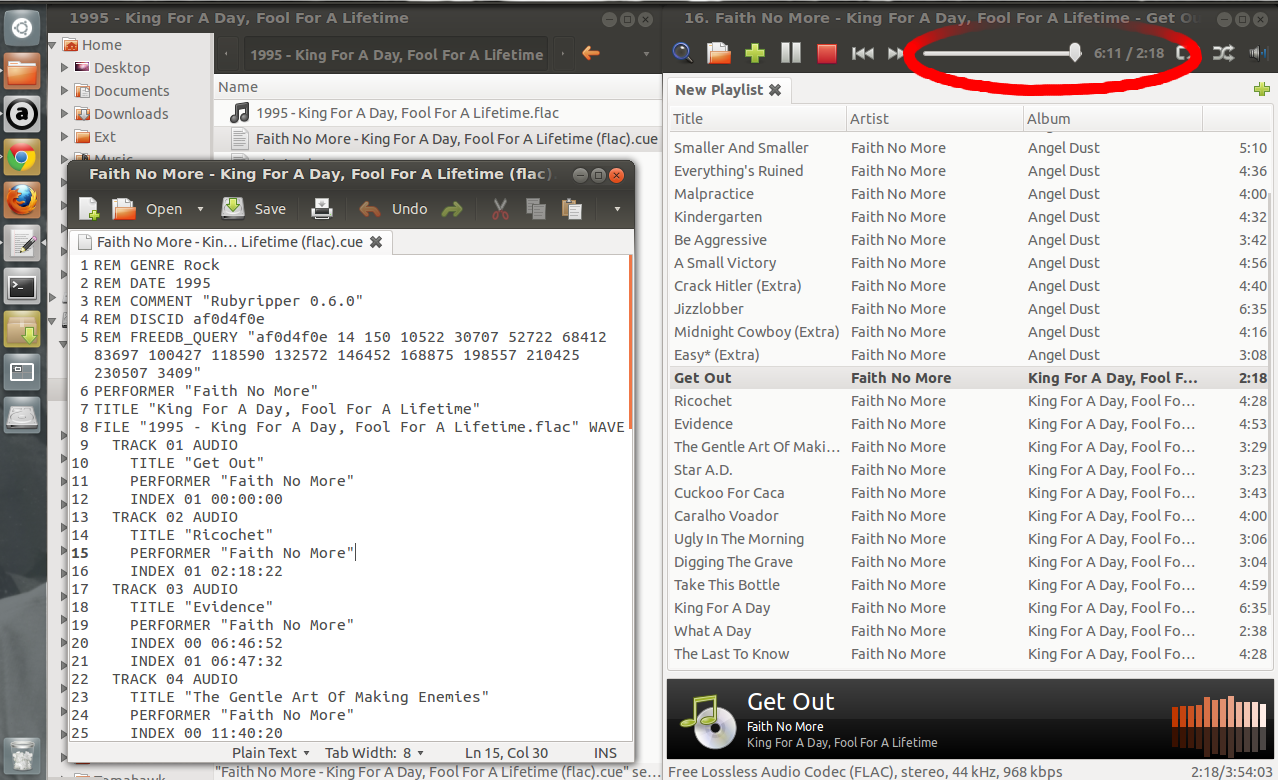
Task: Click the line 'TITLE "Ricochet"' in the editor
Action: pyautogui.click(x=201, y=535)
